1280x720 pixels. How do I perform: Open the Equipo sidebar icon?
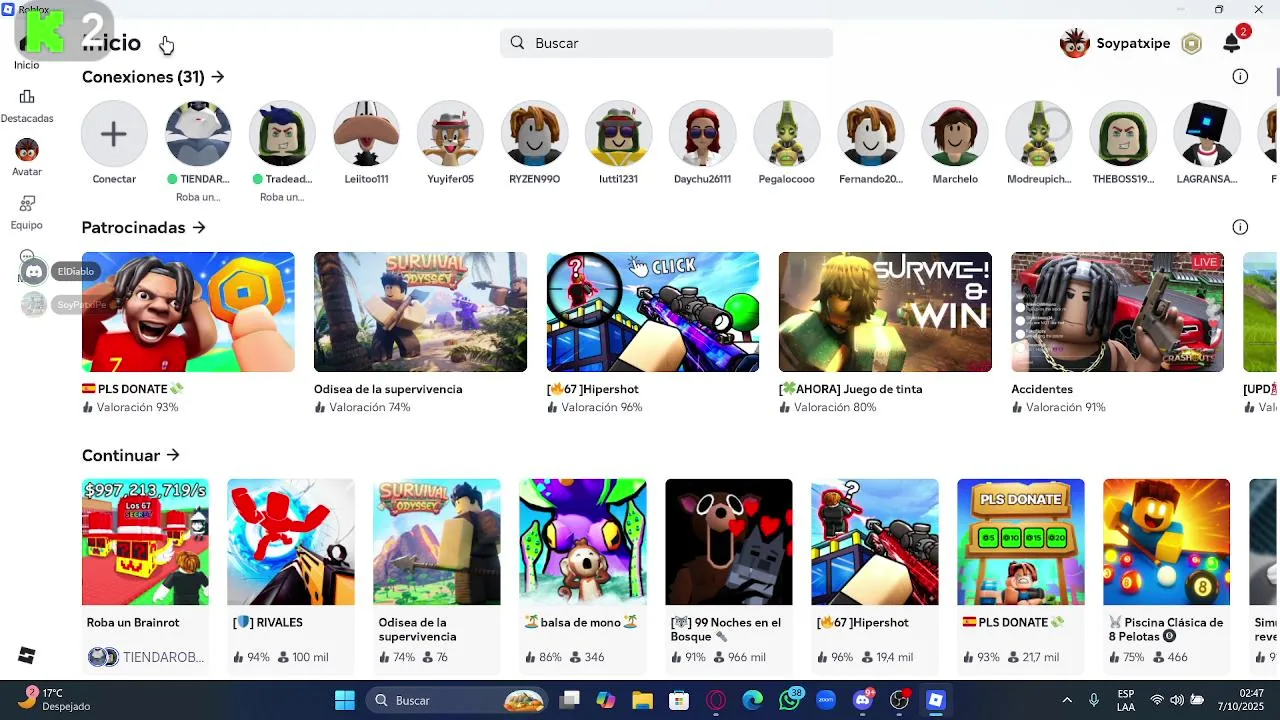click(27, 204)
